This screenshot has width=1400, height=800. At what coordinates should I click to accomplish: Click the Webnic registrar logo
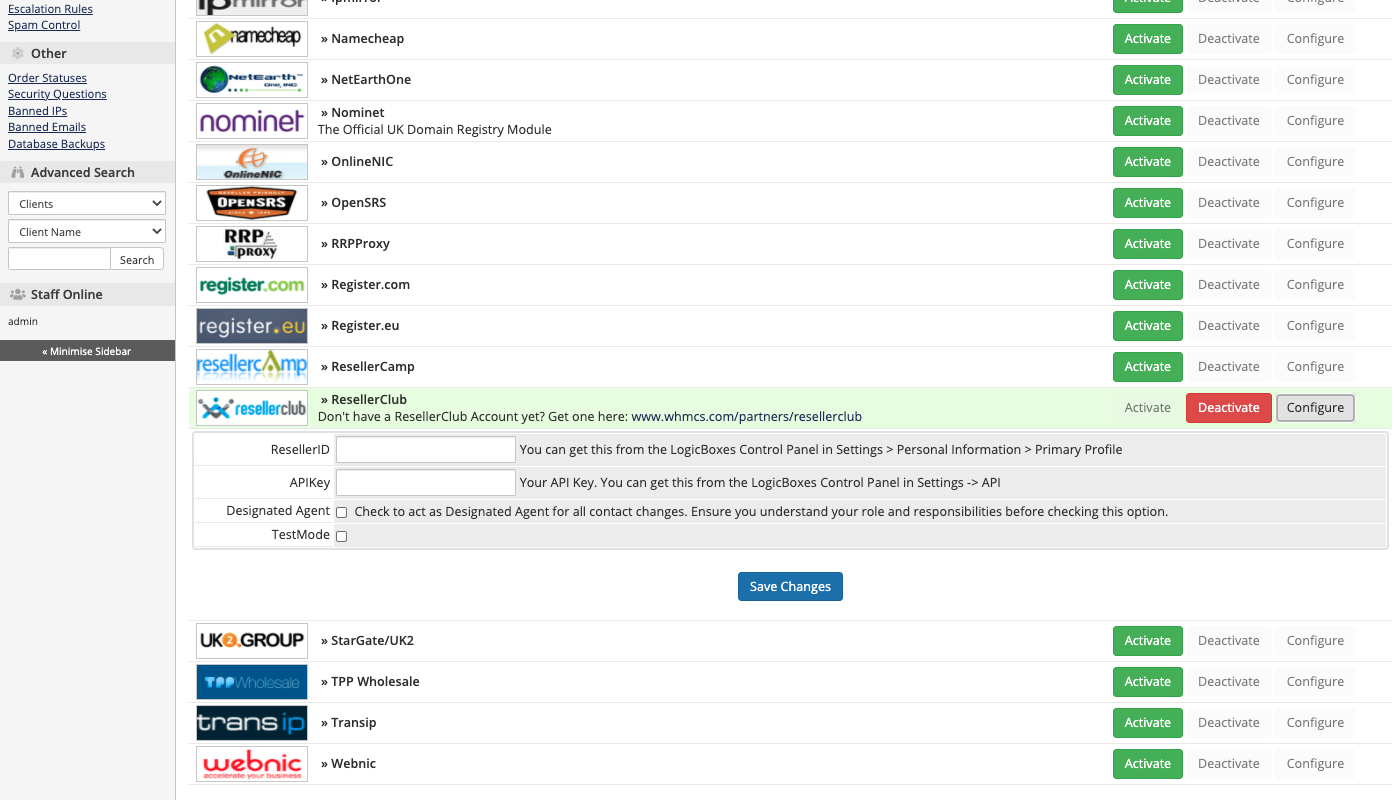tap(251, 764)
